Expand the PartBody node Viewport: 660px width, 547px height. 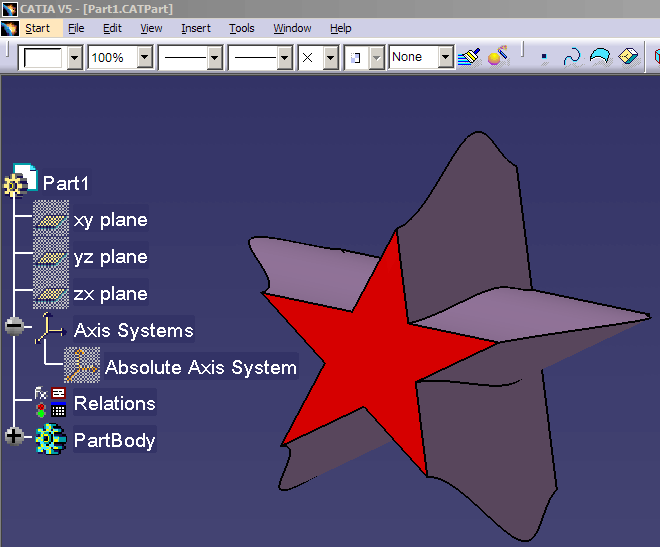click(14, 436)
